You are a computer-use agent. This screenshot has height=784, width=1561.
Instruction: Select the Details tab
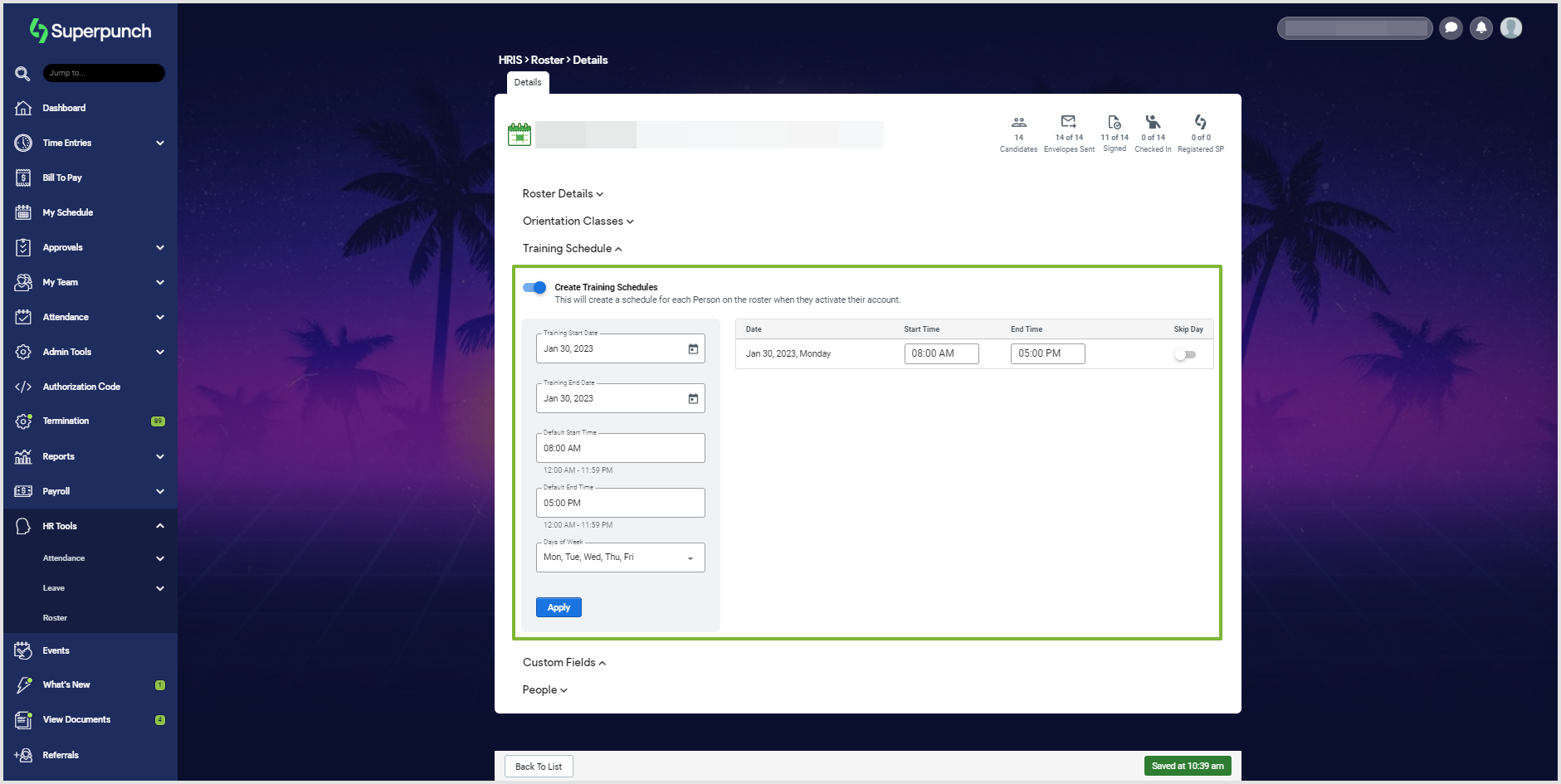click(528, 83)
